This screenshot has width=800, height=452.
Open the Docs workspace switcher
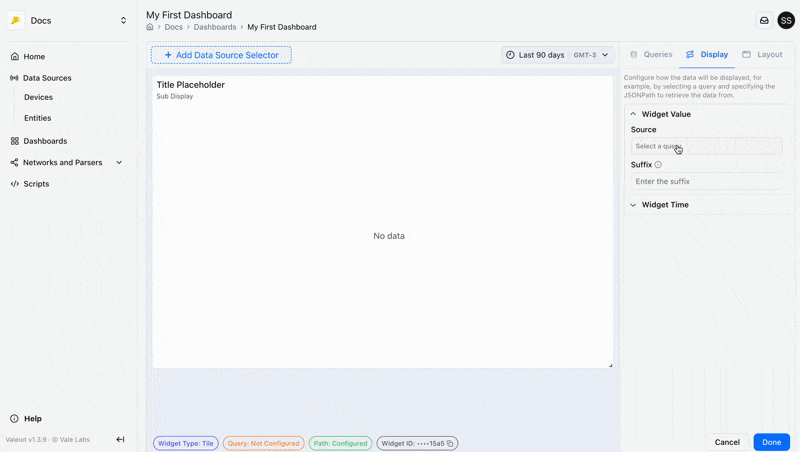tap(68, 20)
